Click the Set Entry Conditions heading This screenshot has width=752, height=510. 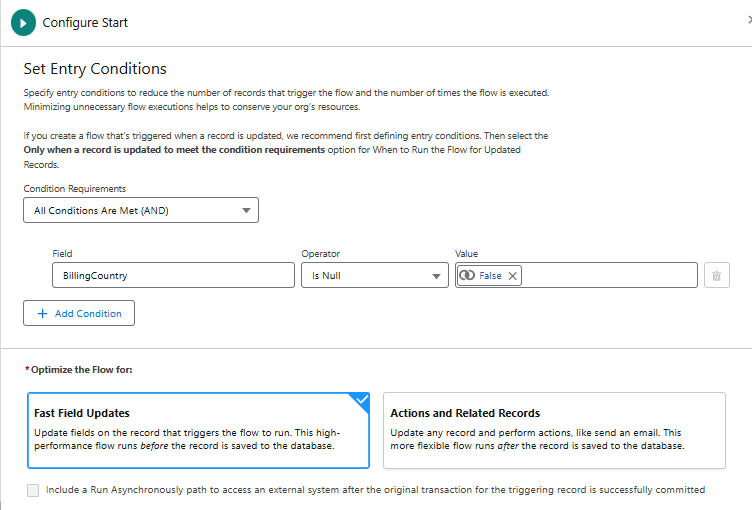coord(95,69)
